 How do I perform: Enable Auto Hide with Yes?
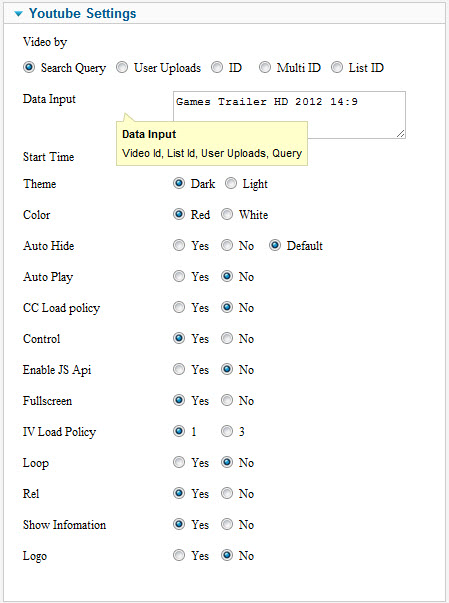click(x=179, y=245)
